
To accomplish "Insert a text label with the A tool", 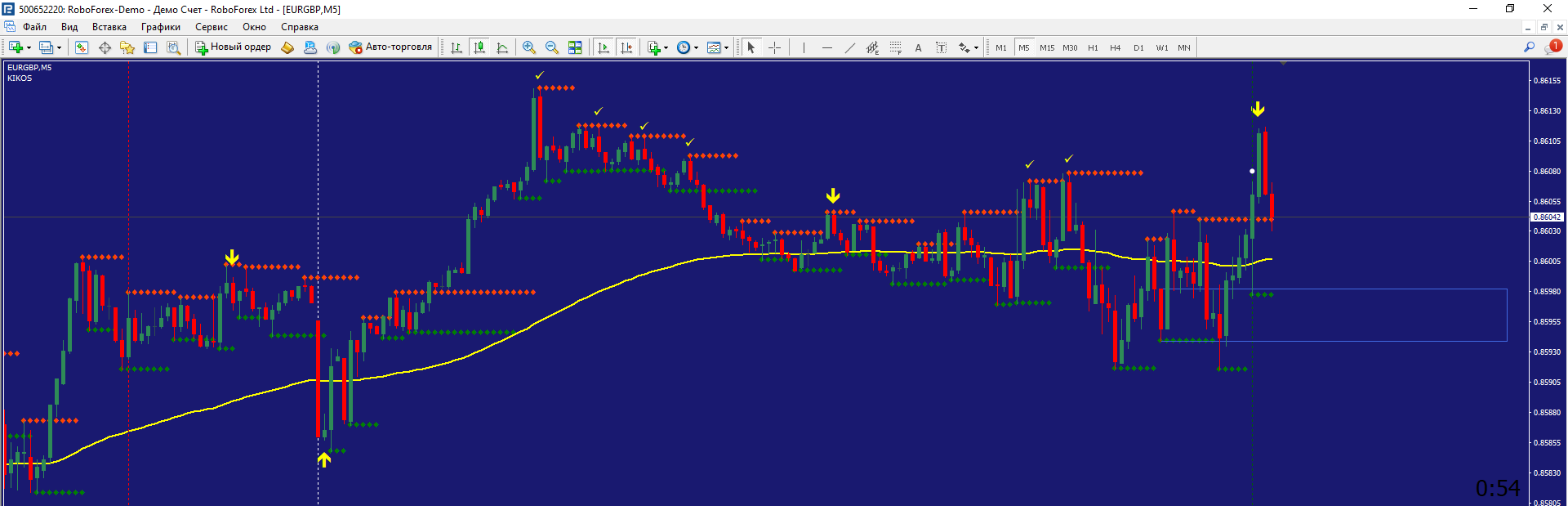I will [918, 47].
